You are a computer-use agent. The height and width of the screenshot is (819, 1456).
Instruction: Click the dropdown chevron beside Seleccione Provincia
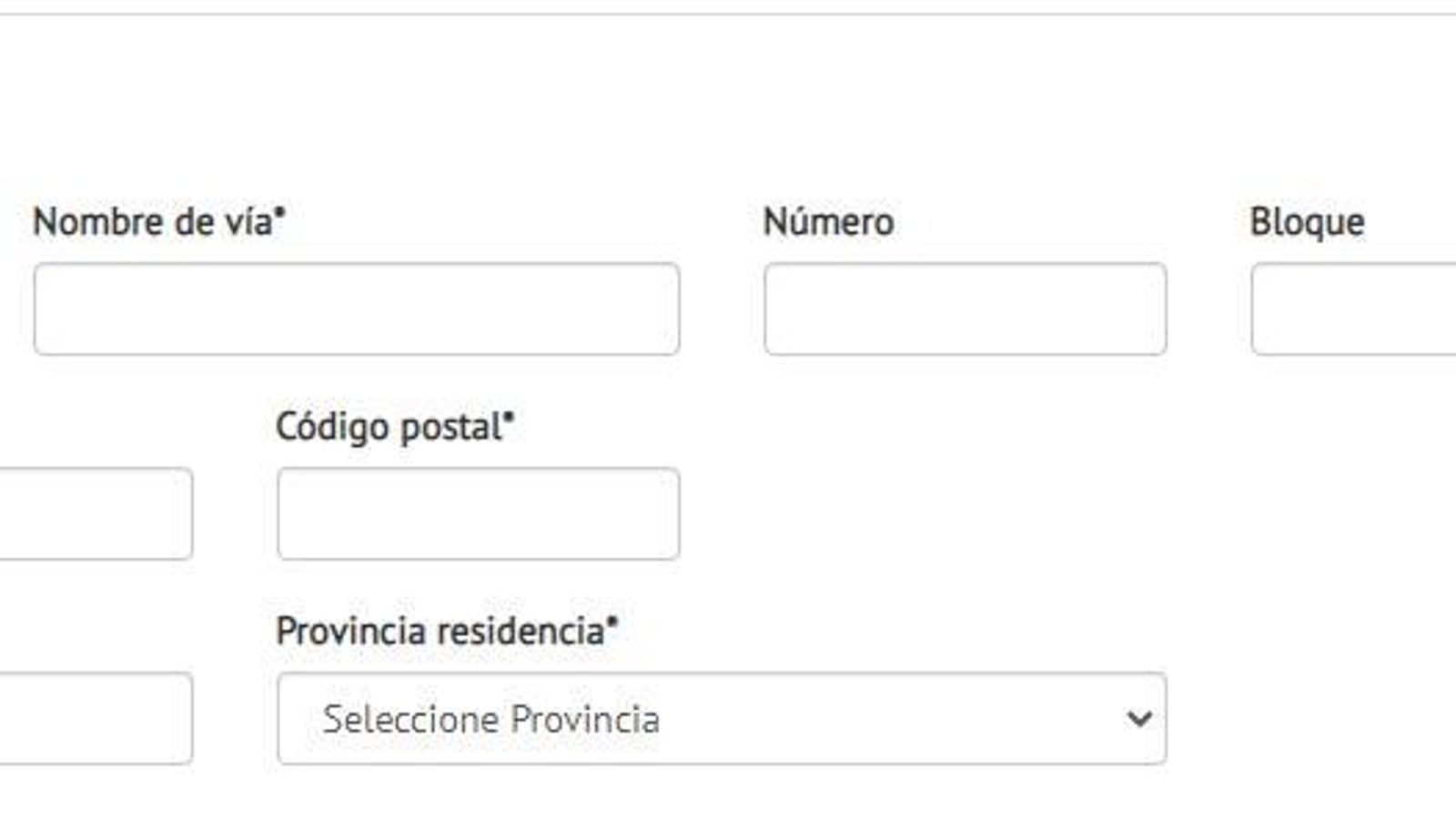point(1137,718)
